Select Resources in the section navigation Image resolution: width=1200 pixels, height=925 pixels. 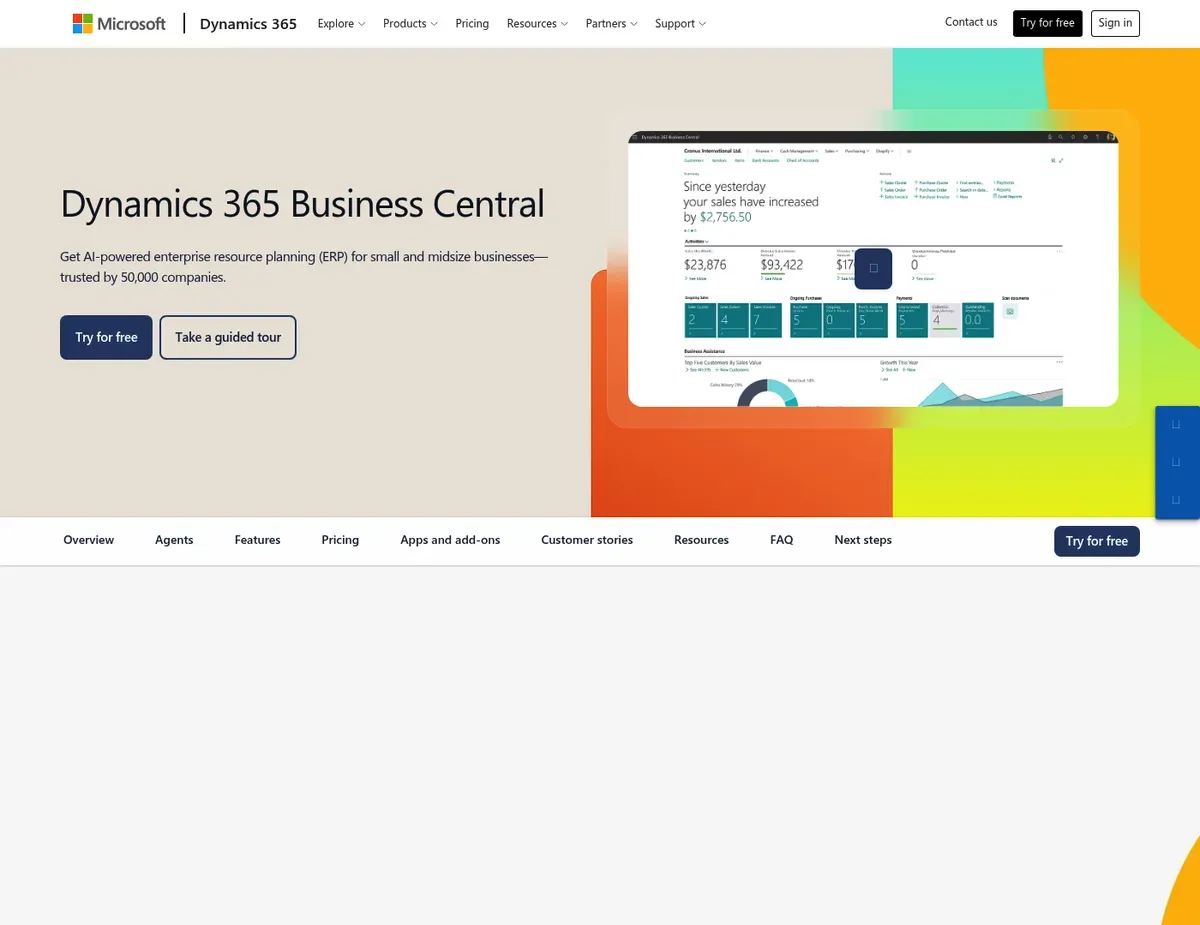click(701, 540)
